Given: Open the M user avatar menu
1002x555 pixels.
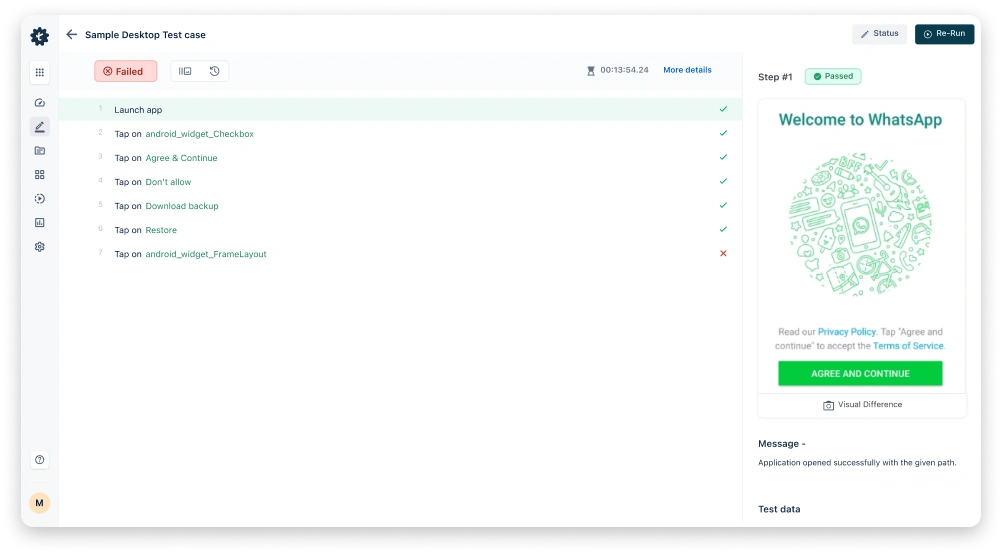Looking at the screenshot, I should 40,503.
